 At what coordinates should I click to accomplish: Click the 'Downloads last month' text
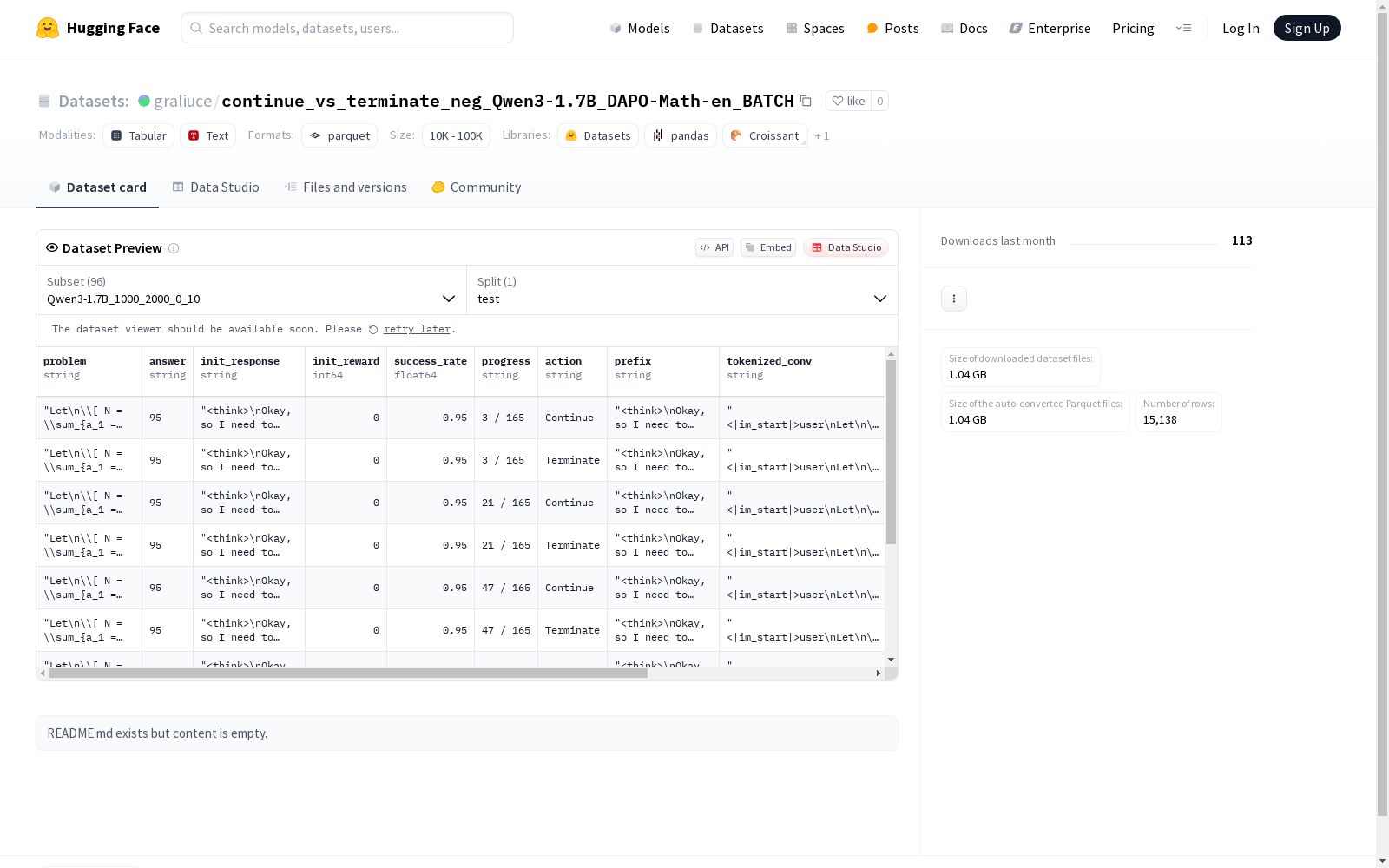(998, 241)
